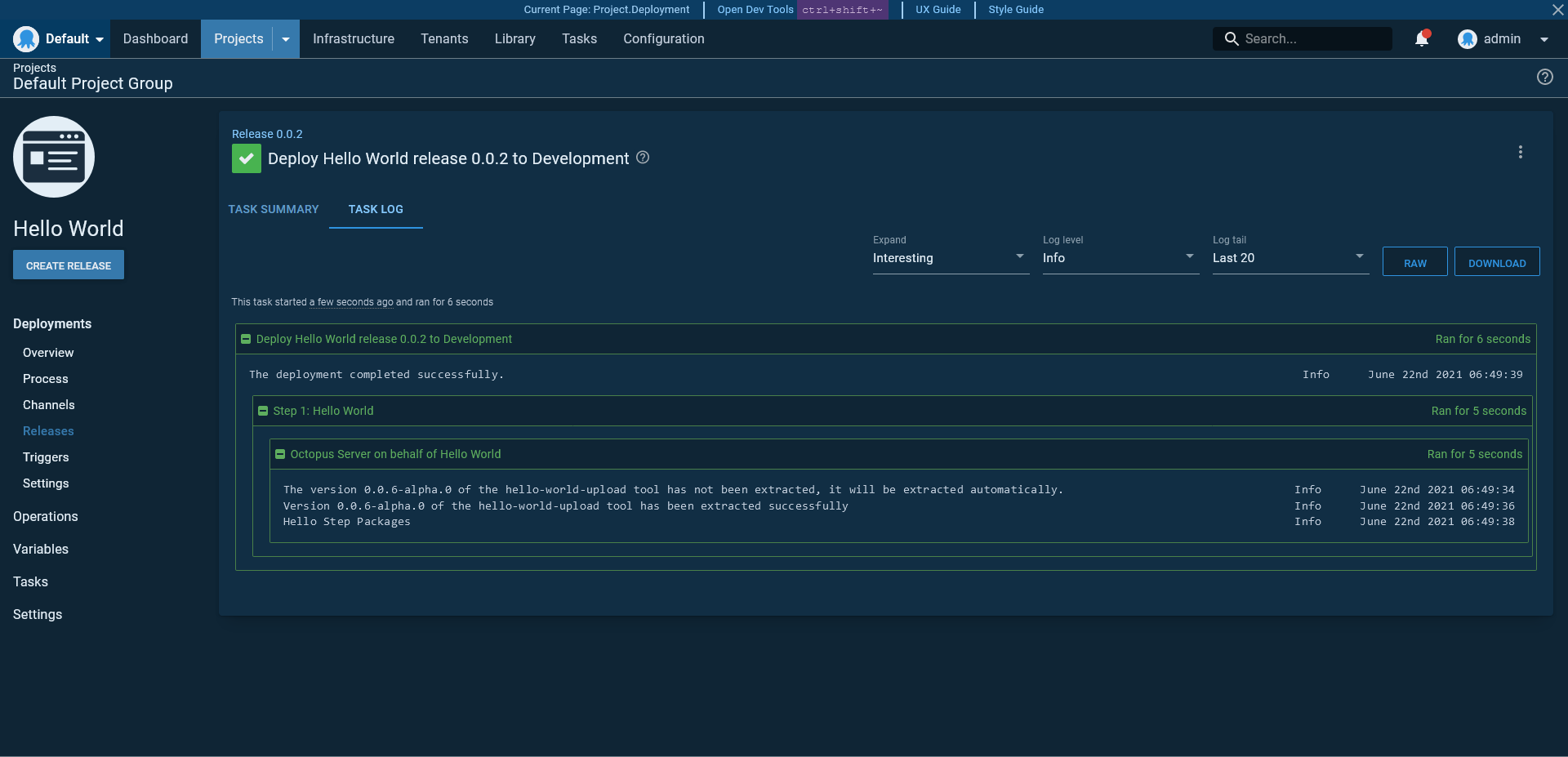Viewport: 1568px width, 757px height.
Task: Click the Deployments sidebar heading
Action: coord(52,323)
